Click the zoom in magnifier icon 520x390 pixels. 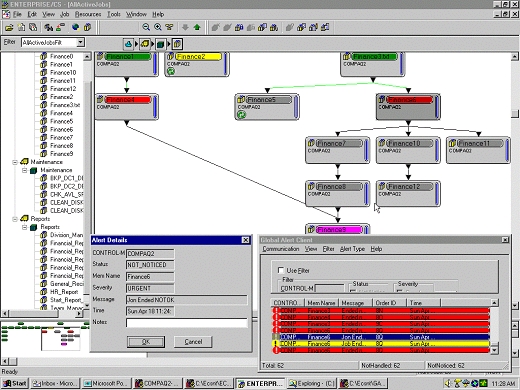[x=158, y=27]
